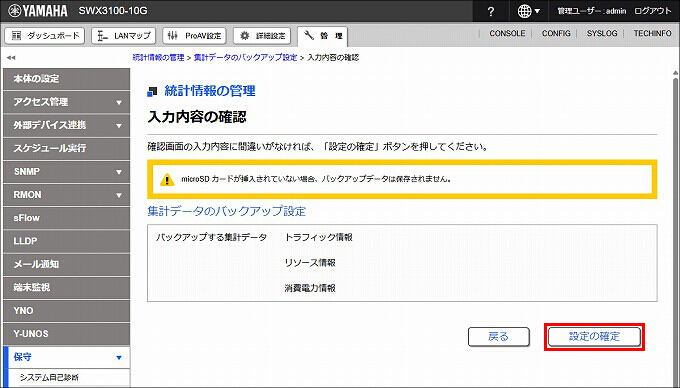Open the ProAV設定 tab
Image resolution: width=680 pixels, height=388 pixels.
[x=195, y=36]
